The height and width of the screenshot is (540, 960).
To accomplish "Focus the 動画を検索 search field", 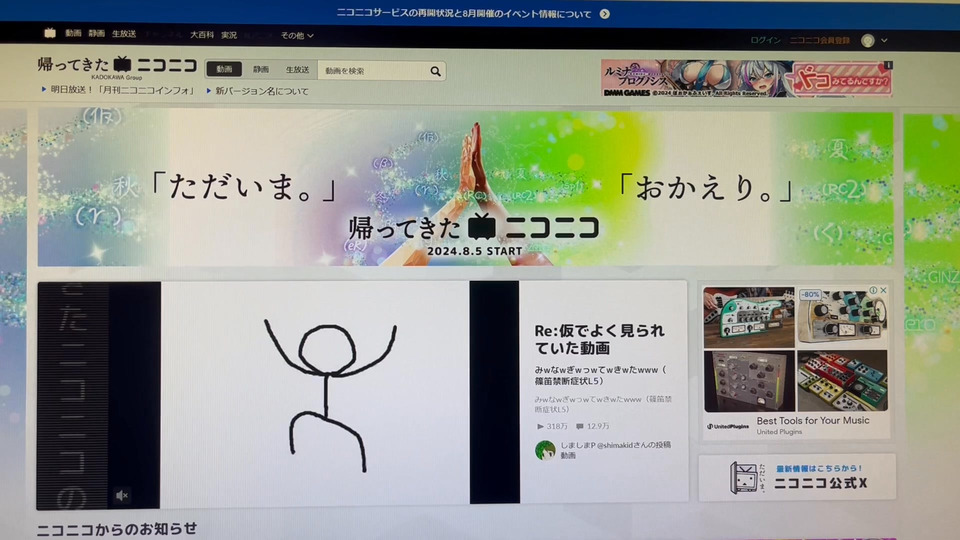I will pos(372,71).
